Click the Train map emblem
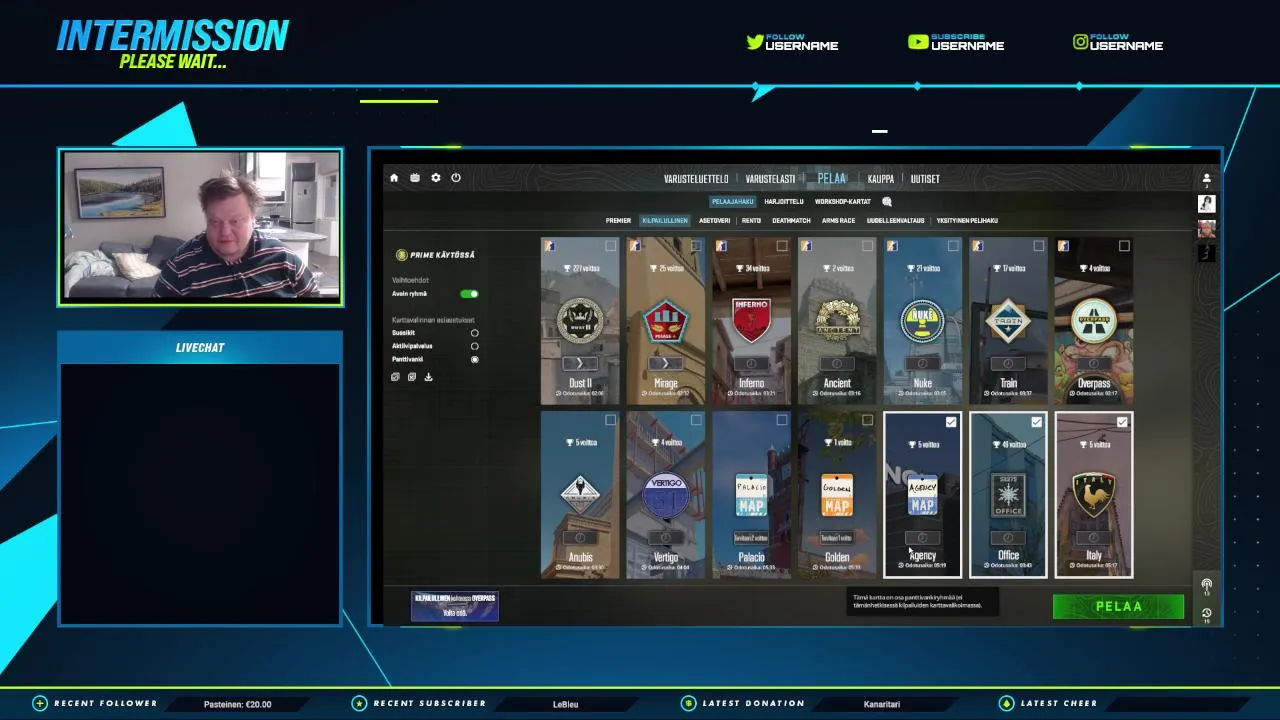Screen dimensions: 1280x720 pos(1008,320)
